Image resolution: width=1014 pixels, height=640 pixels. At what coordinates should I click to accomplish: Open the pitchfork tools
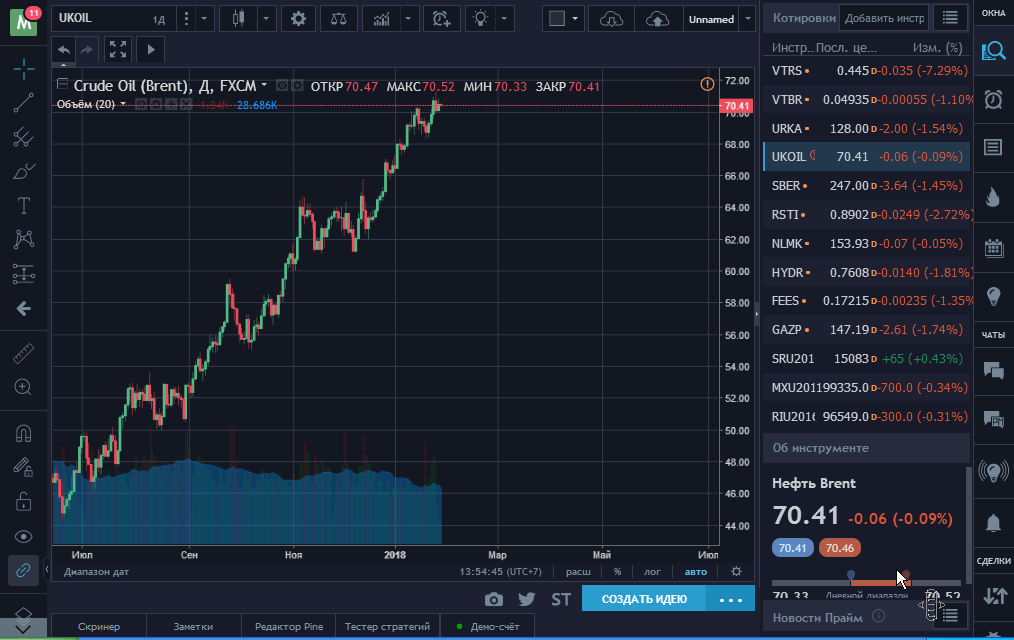[24, 137]
